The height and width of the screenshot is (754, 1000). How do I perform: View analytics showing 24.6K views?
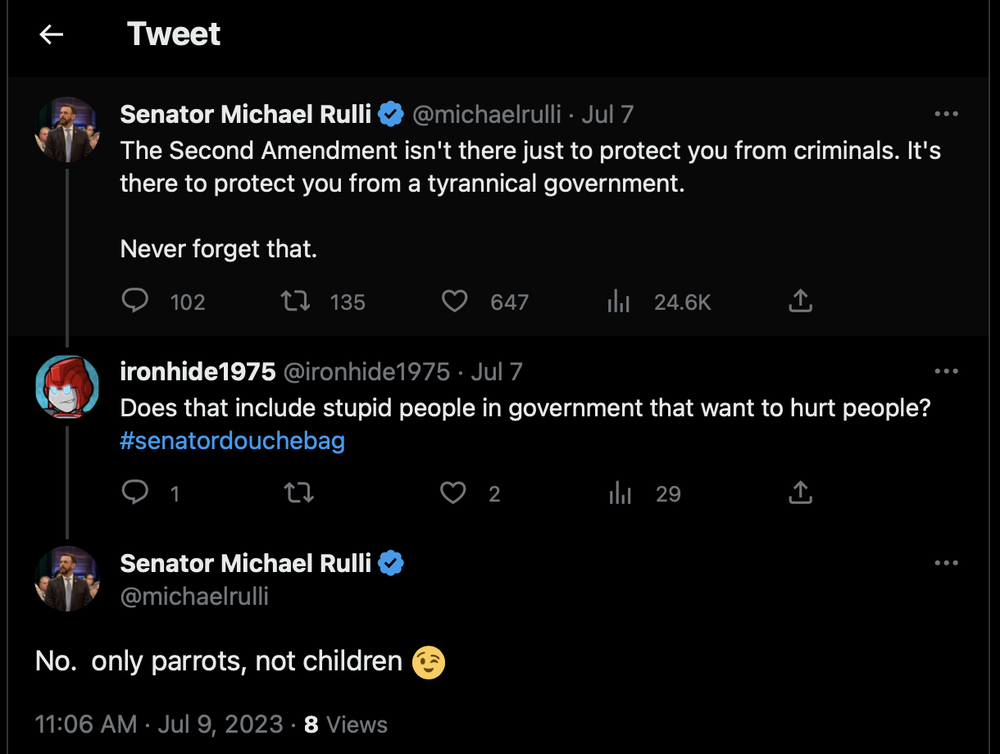619,301
